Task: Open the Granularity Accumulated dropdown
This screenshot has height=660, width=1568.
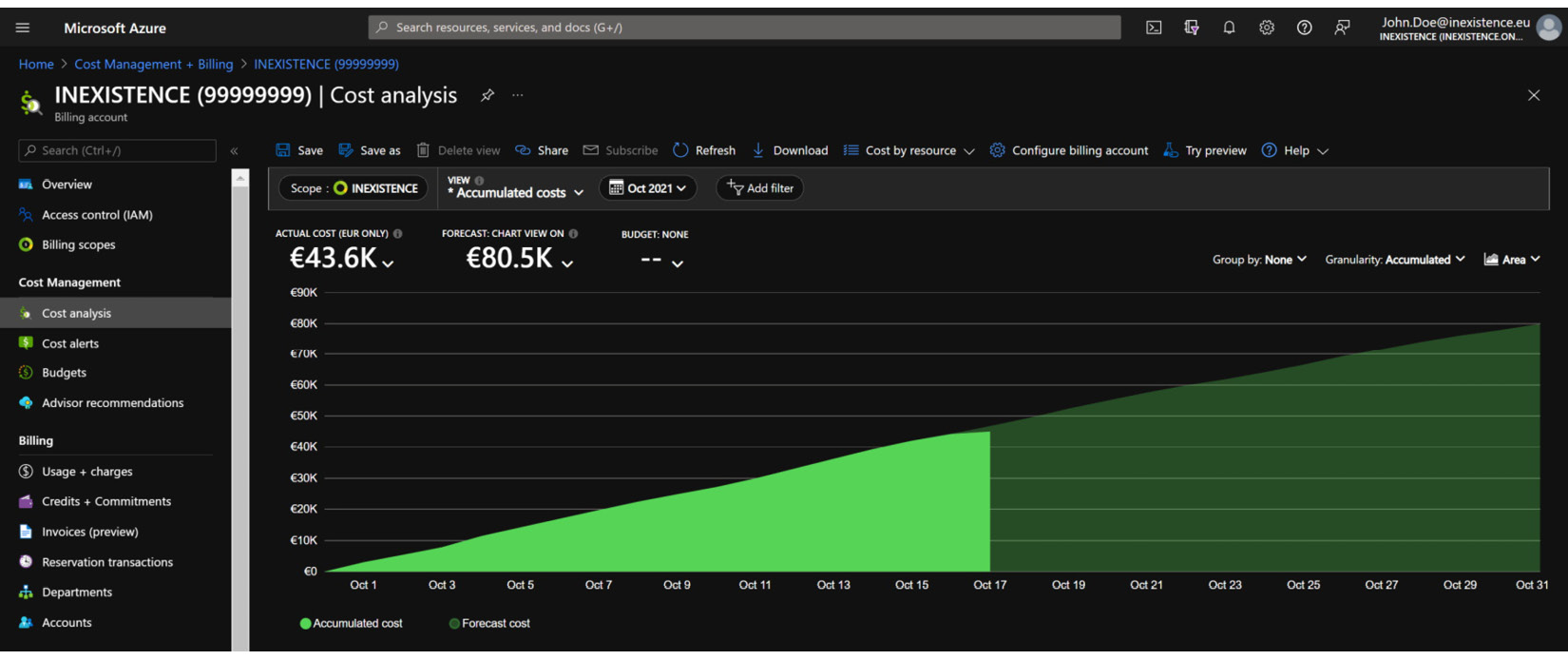Action: click(1395, 260)
